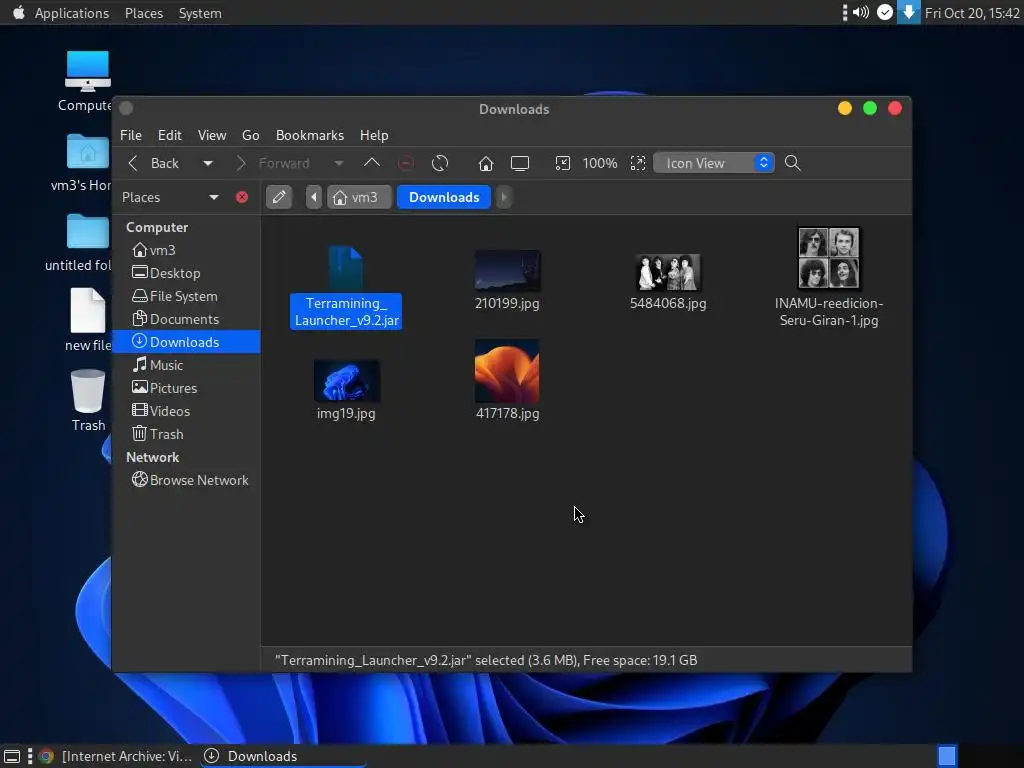
Task: Select Desktop in the sidebar
Action: (x=186, y=273)
